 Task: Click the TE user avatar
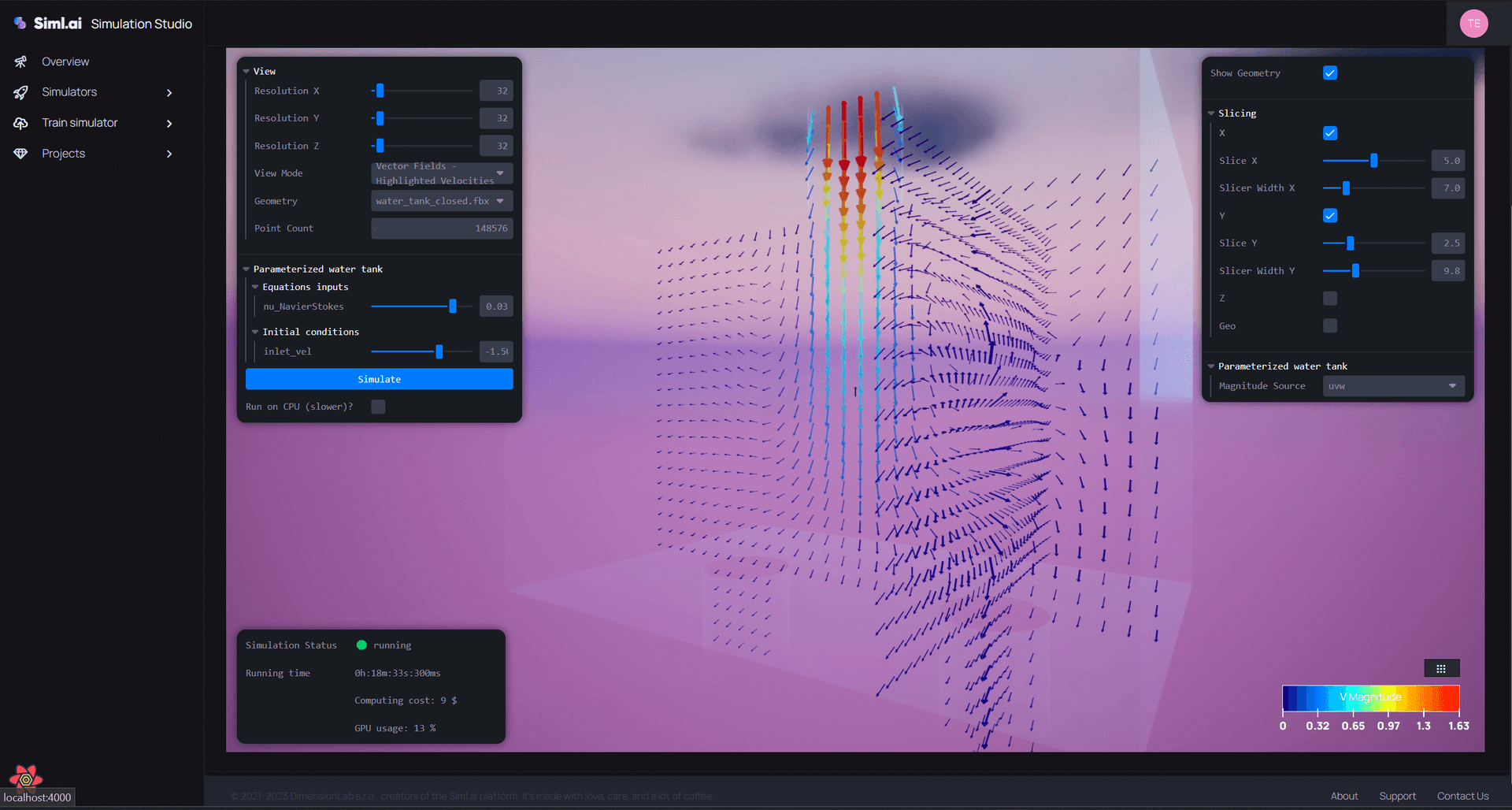point(1474,23)
